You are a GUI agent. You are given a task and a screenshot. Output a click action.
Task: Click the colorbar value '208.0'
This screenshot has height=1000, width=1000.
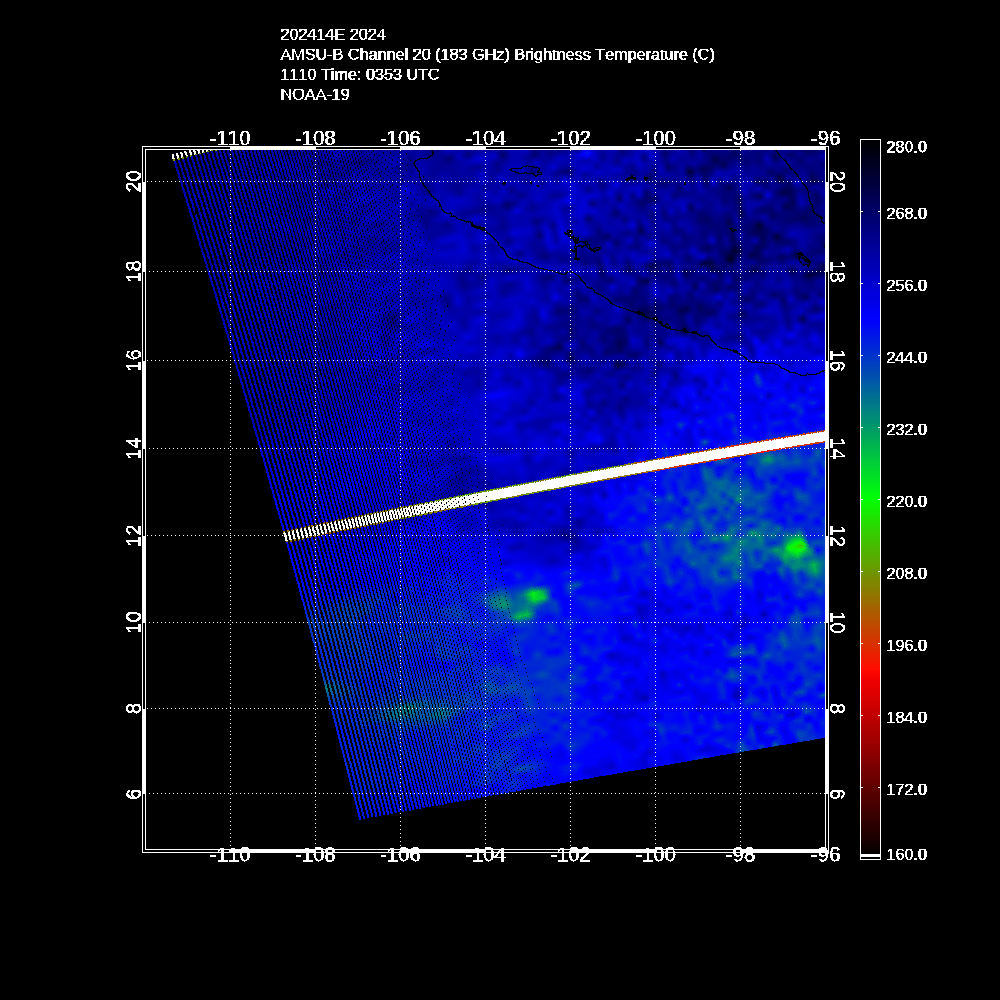pyautogui.click(x=906, y=574)
